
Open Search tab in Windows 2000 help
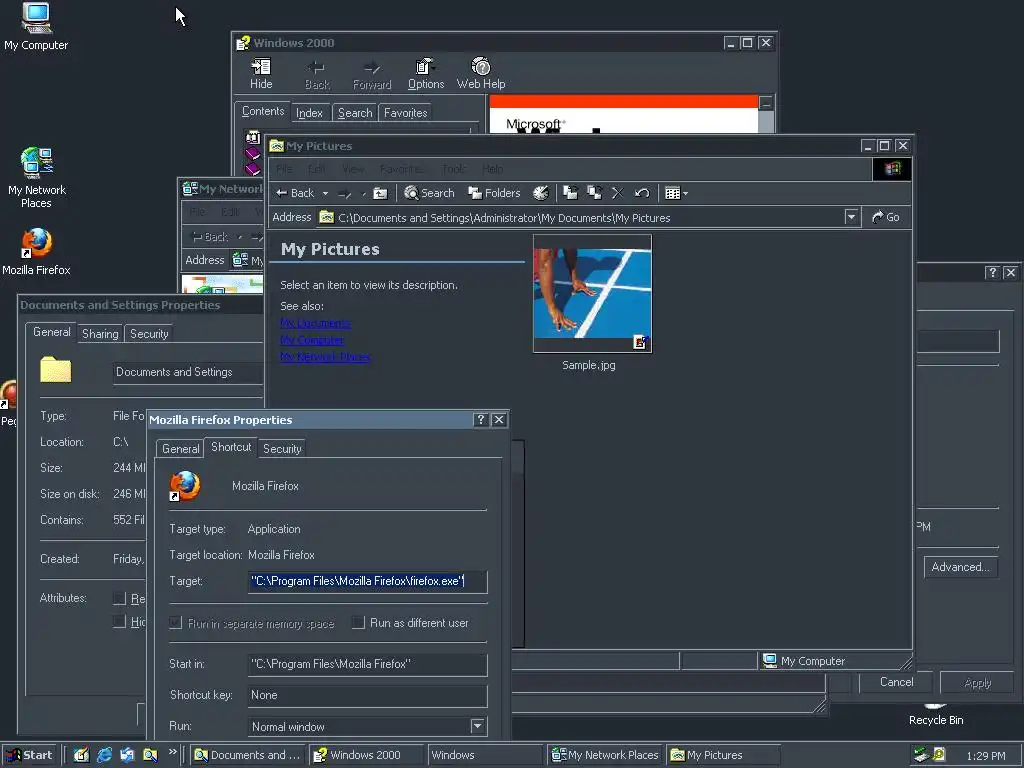click(355, 113)
